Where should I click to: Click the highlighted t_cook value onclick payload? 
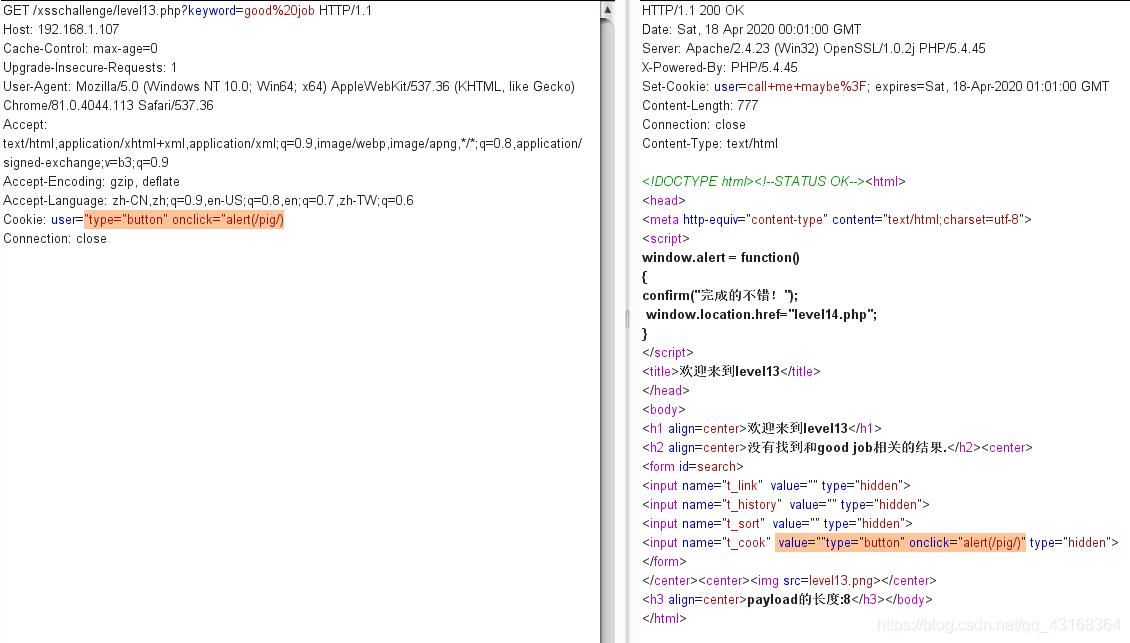pos(901,543)
